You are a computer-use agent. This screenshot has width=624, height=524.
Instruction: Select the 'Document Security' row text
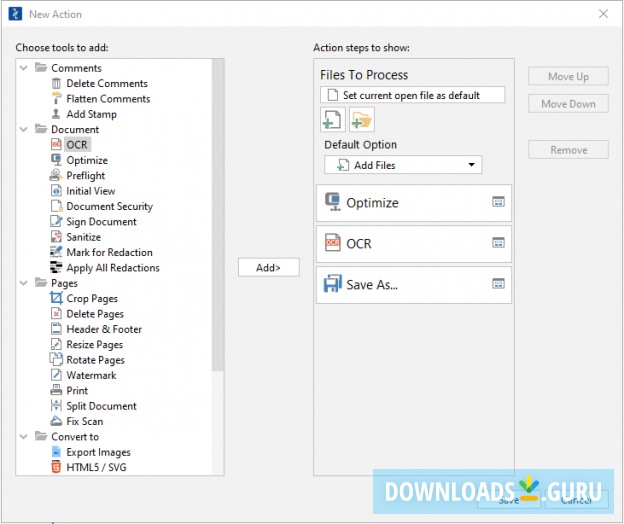[109, 206]
